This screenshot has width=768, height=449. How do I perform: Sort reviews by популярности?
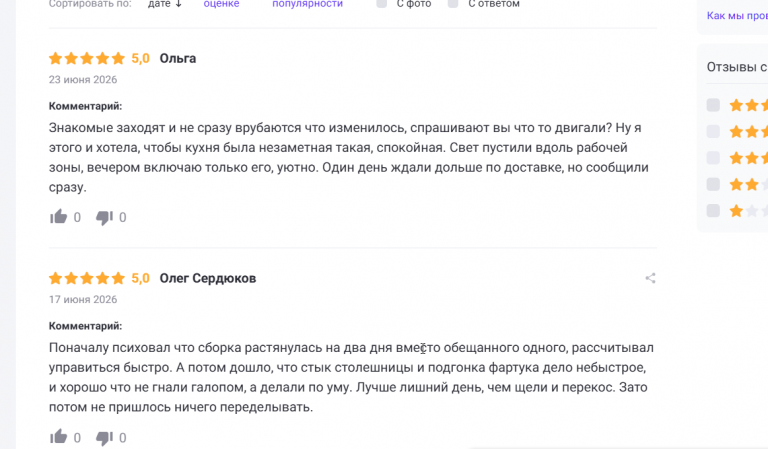click(x=308, y=4)
